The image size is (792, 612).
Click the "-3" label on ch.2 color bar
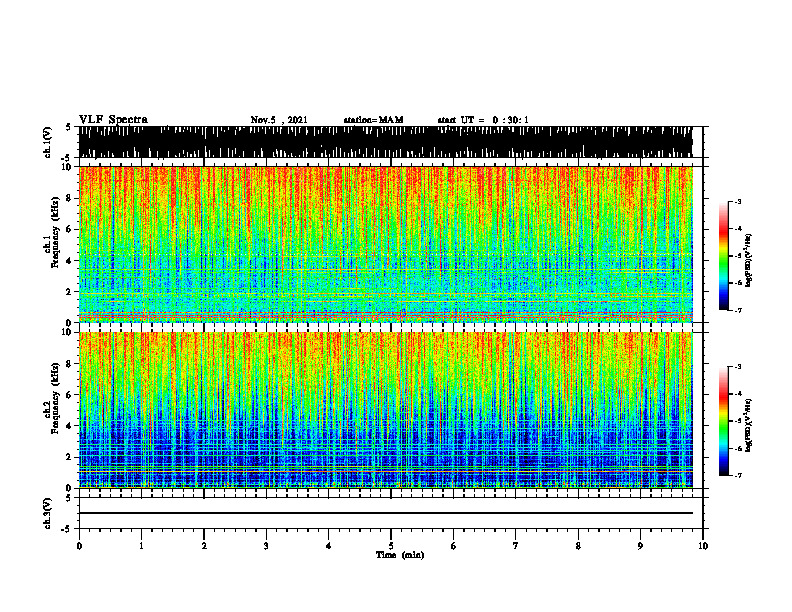click(x=738, y=367)
